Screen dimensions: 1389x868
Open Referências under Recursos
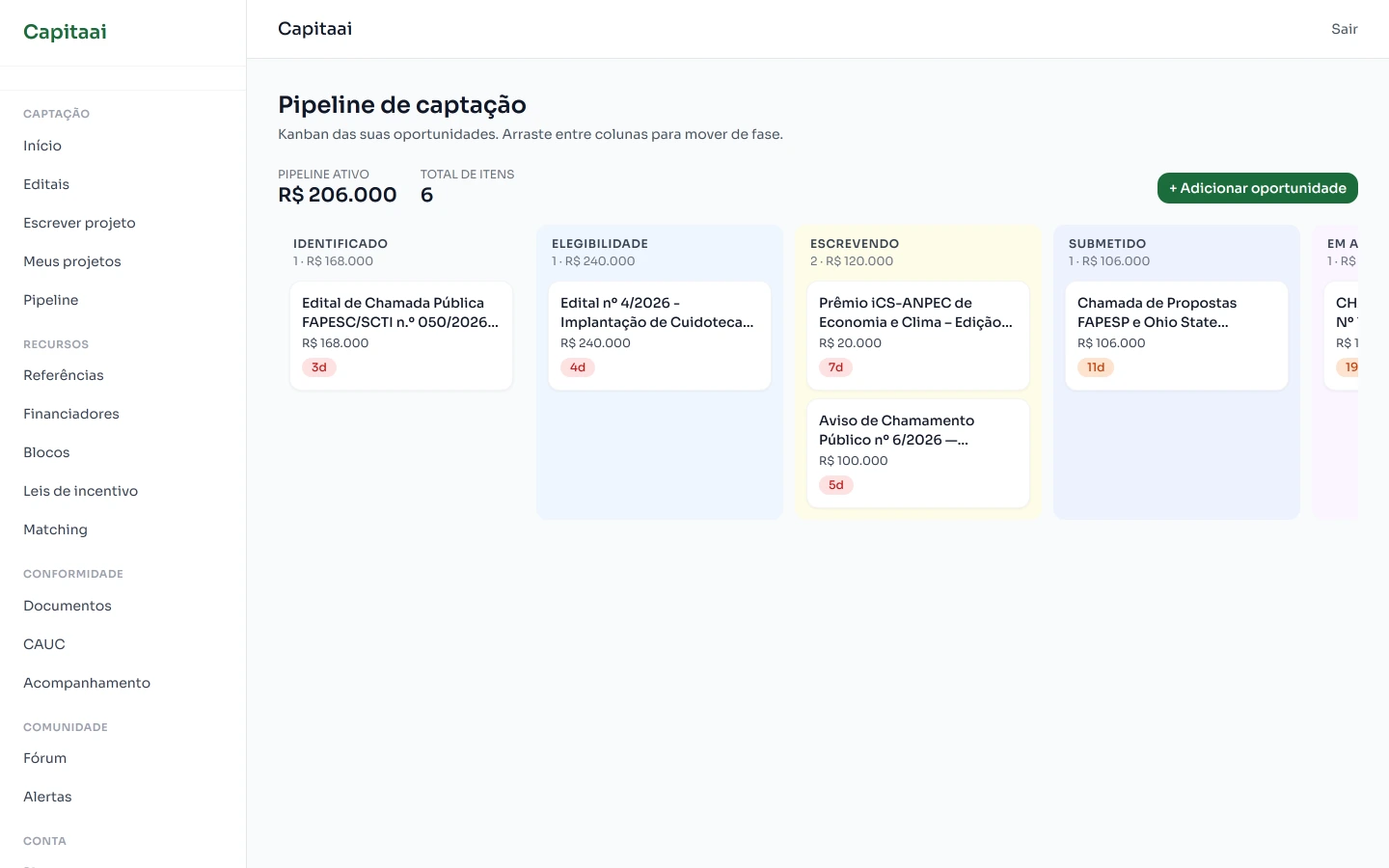(64, 375)
